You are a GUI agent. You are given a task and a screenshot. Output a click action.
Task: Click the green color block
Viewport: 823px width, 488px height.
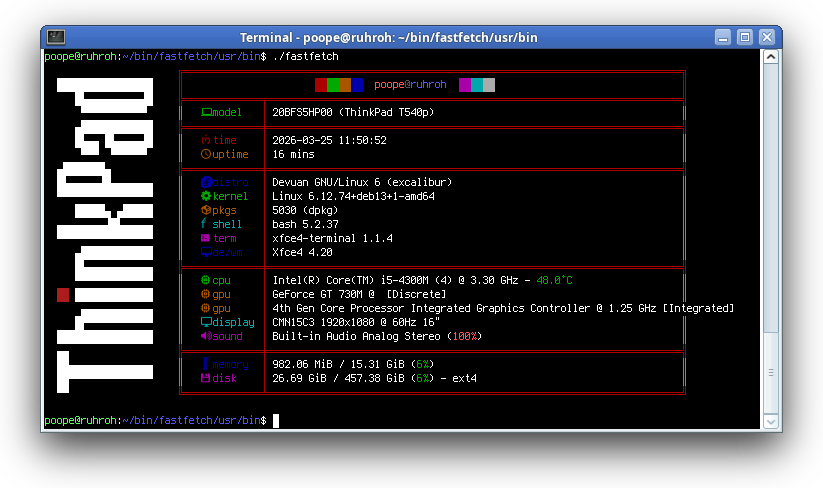tap(333, 85)
